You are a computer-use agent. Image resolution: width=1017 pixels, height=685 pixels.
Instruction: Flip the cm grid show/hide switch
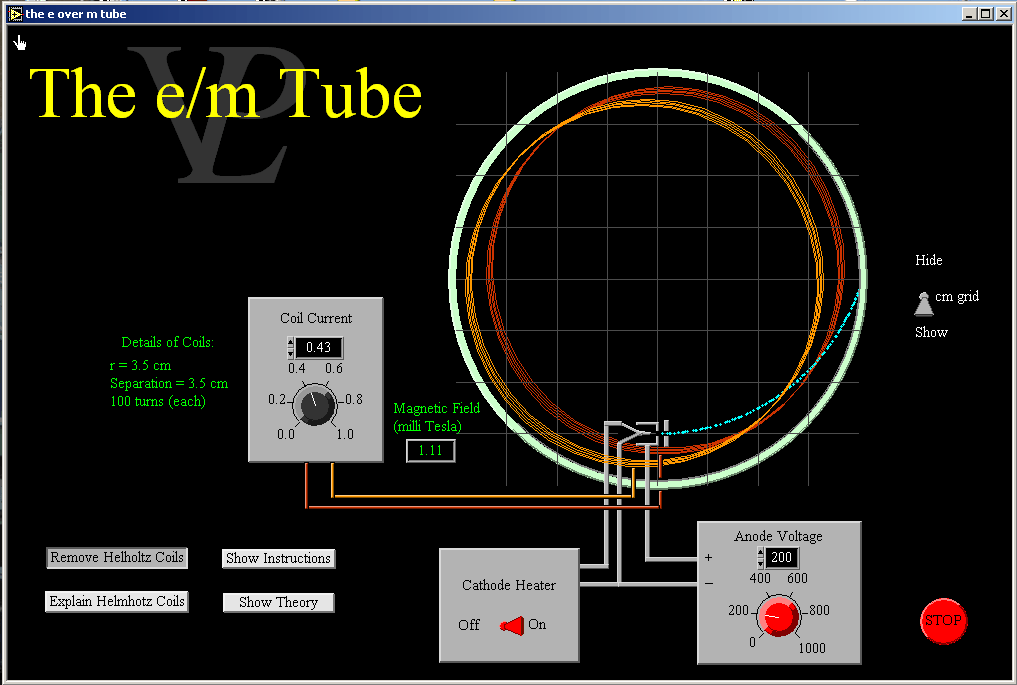click(923, 302)
